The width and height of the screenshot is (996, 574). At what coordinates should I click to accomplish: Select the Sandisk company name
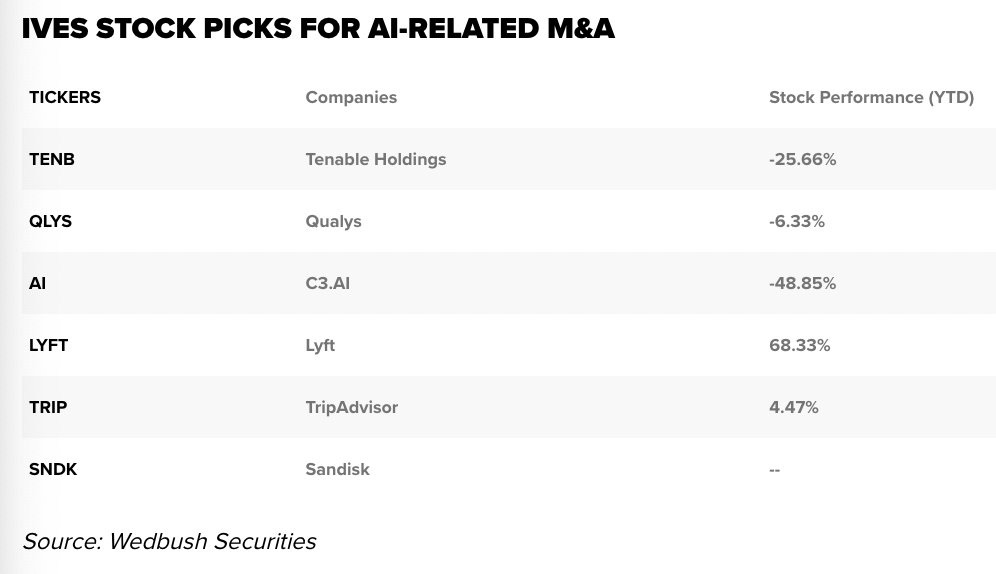337,469
